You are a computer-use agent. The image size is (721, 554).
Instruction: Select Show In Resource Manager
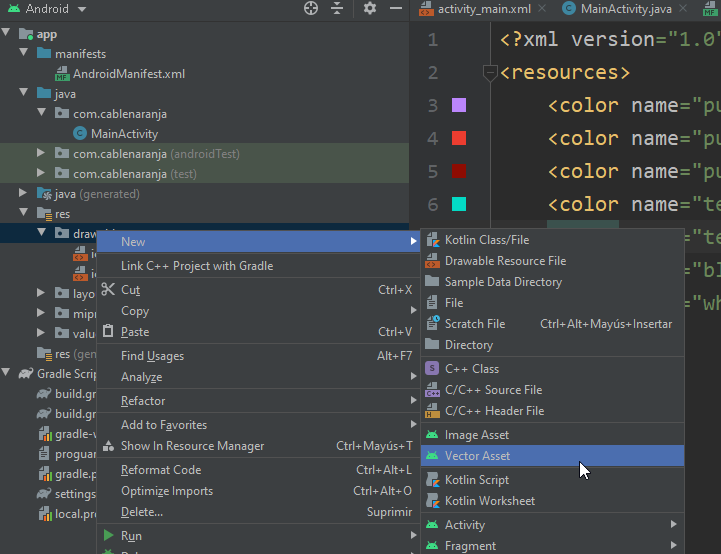tap(258, 446)
